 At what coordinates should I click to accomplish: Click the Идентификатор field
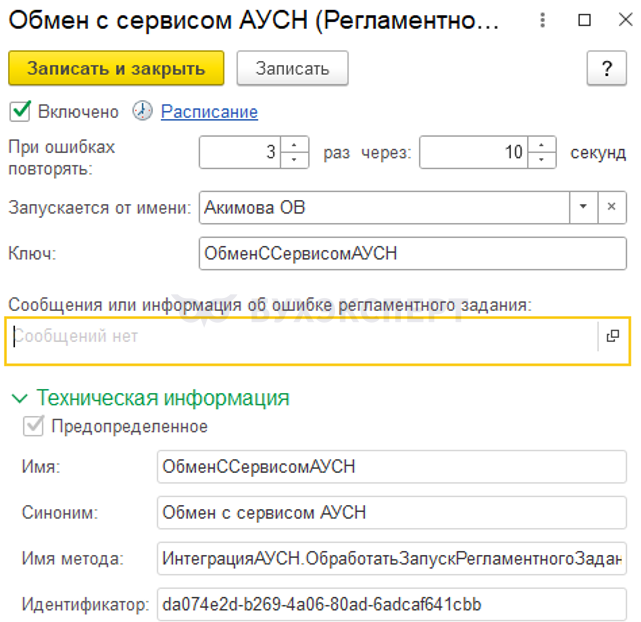392,604
